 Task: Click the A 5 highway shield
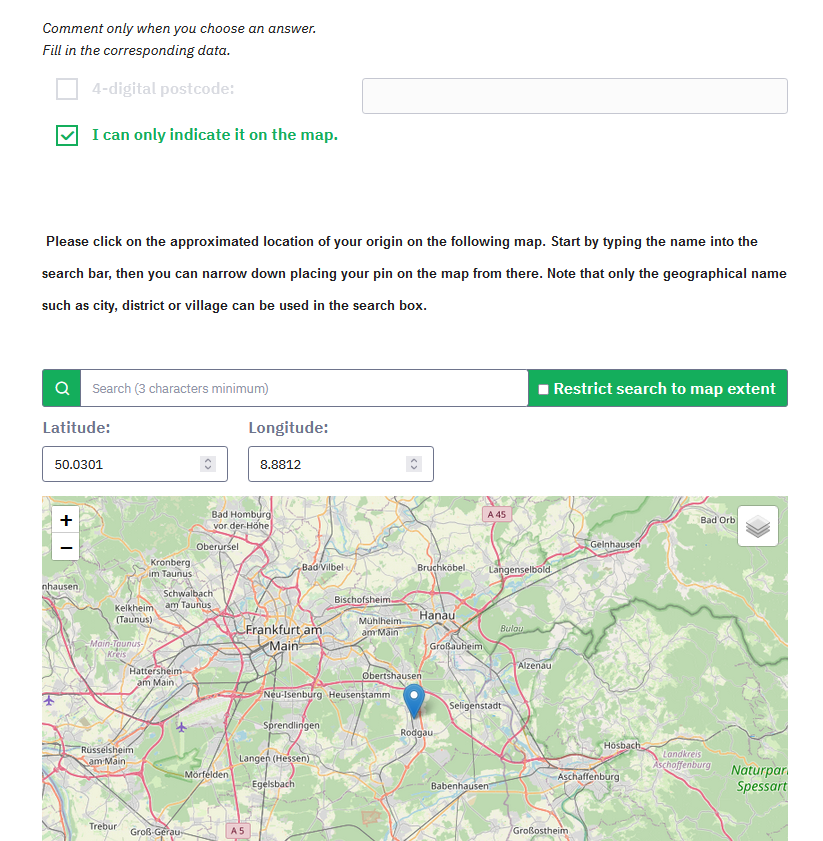[237, 830]
